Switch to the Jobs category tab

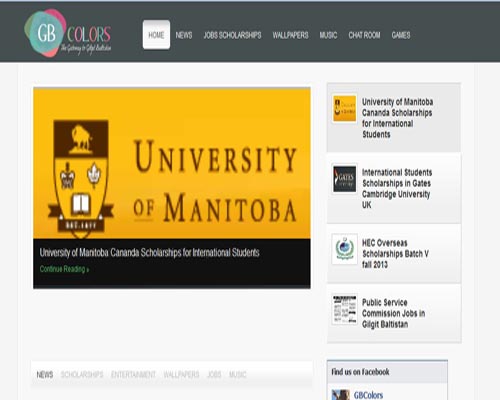[214, 375]
